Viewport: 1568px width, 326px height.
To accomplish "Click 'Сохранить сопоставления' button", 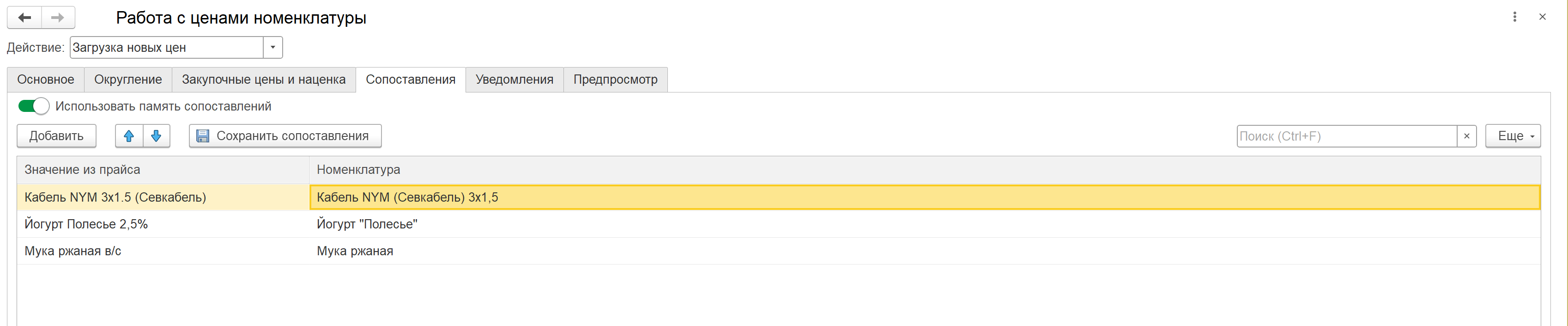I will 285,136.
